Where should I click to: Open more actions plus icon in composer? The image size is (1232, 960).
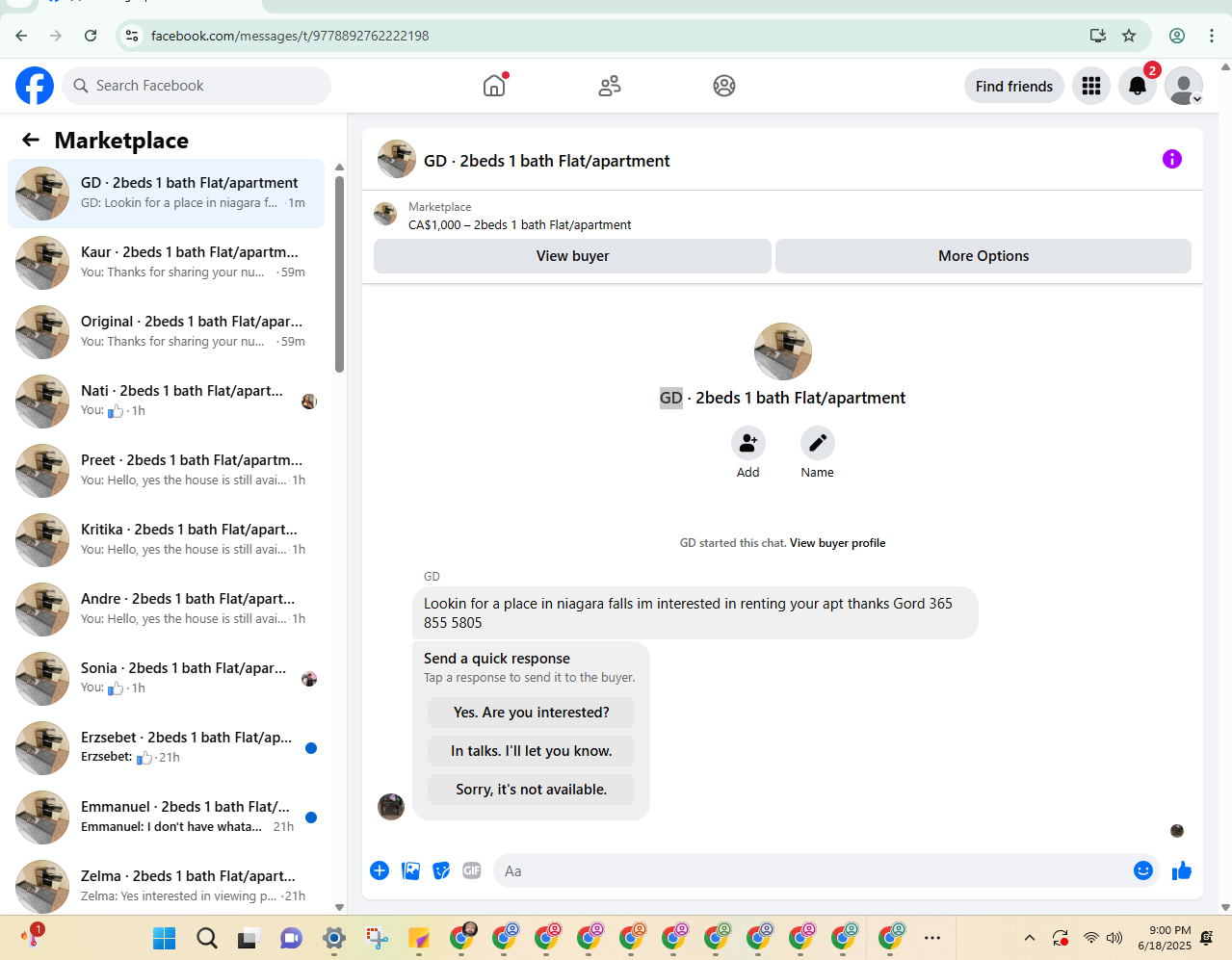380,870
